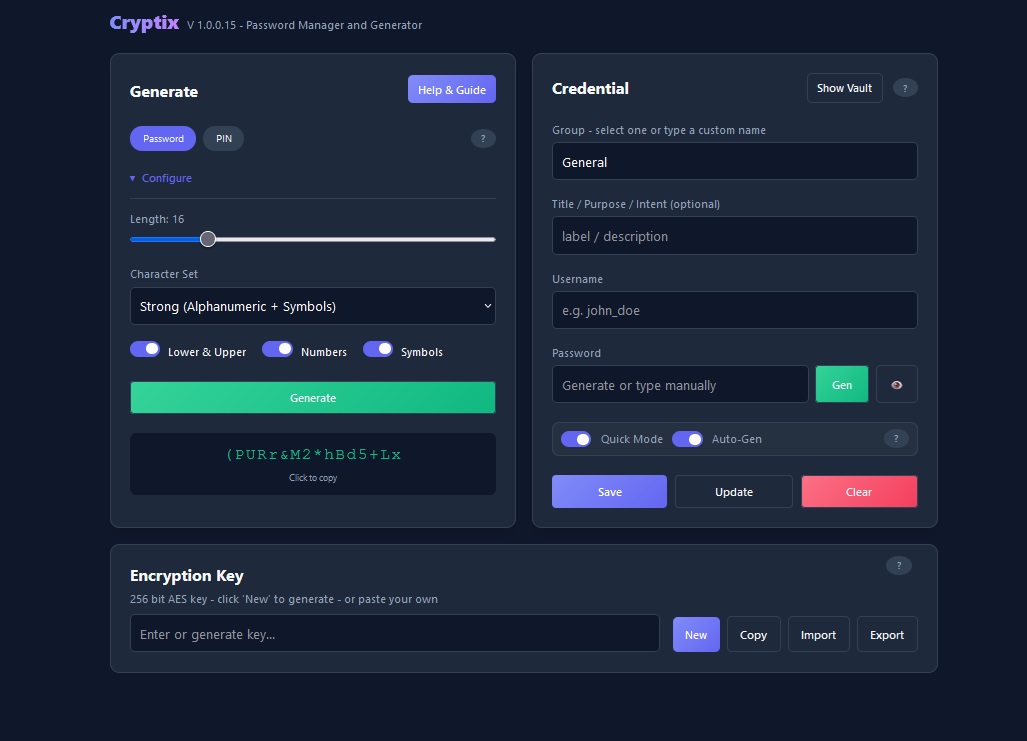The height and width of the screenshot is (741, 1027).
Task: Collapse the Configure section
Action: [160, 177]
